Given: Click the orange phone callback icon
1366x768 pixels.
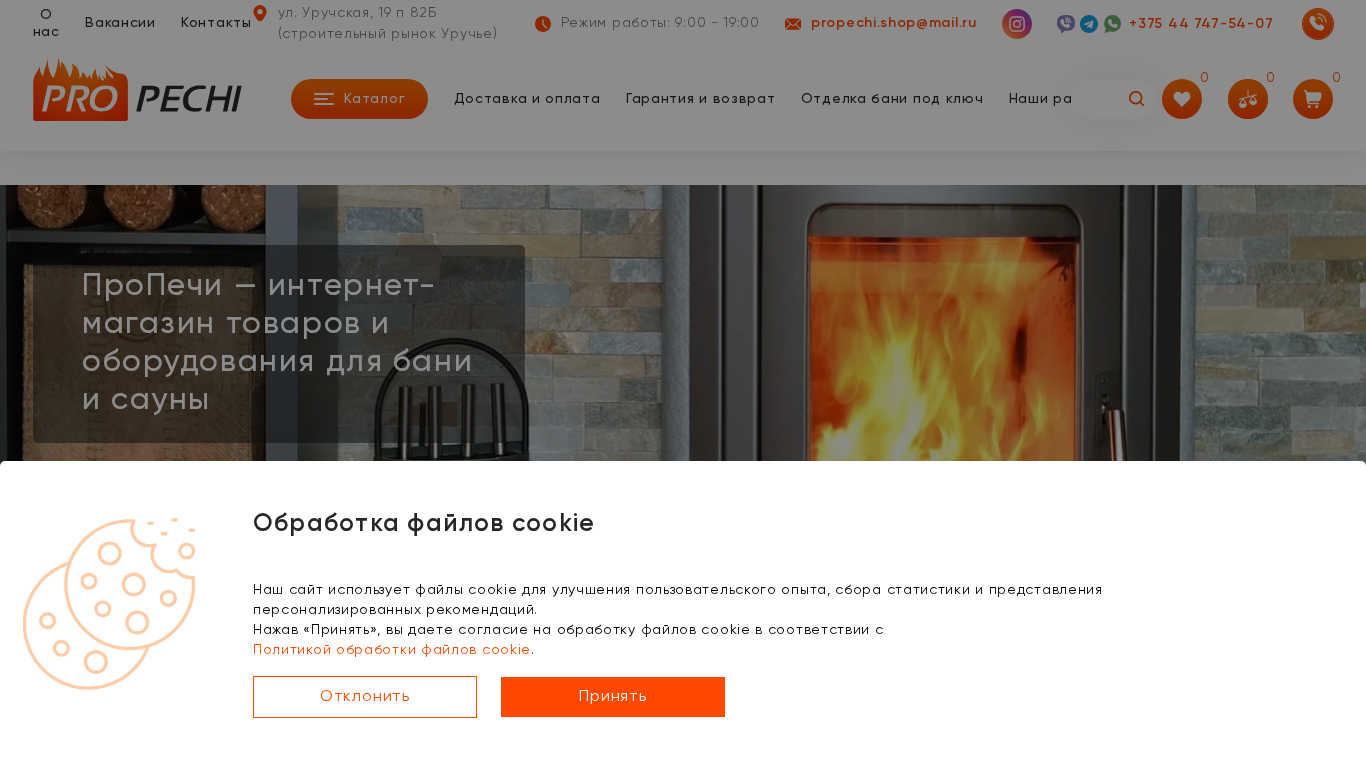Looking at the screenshot, I should coord(1318,24).
